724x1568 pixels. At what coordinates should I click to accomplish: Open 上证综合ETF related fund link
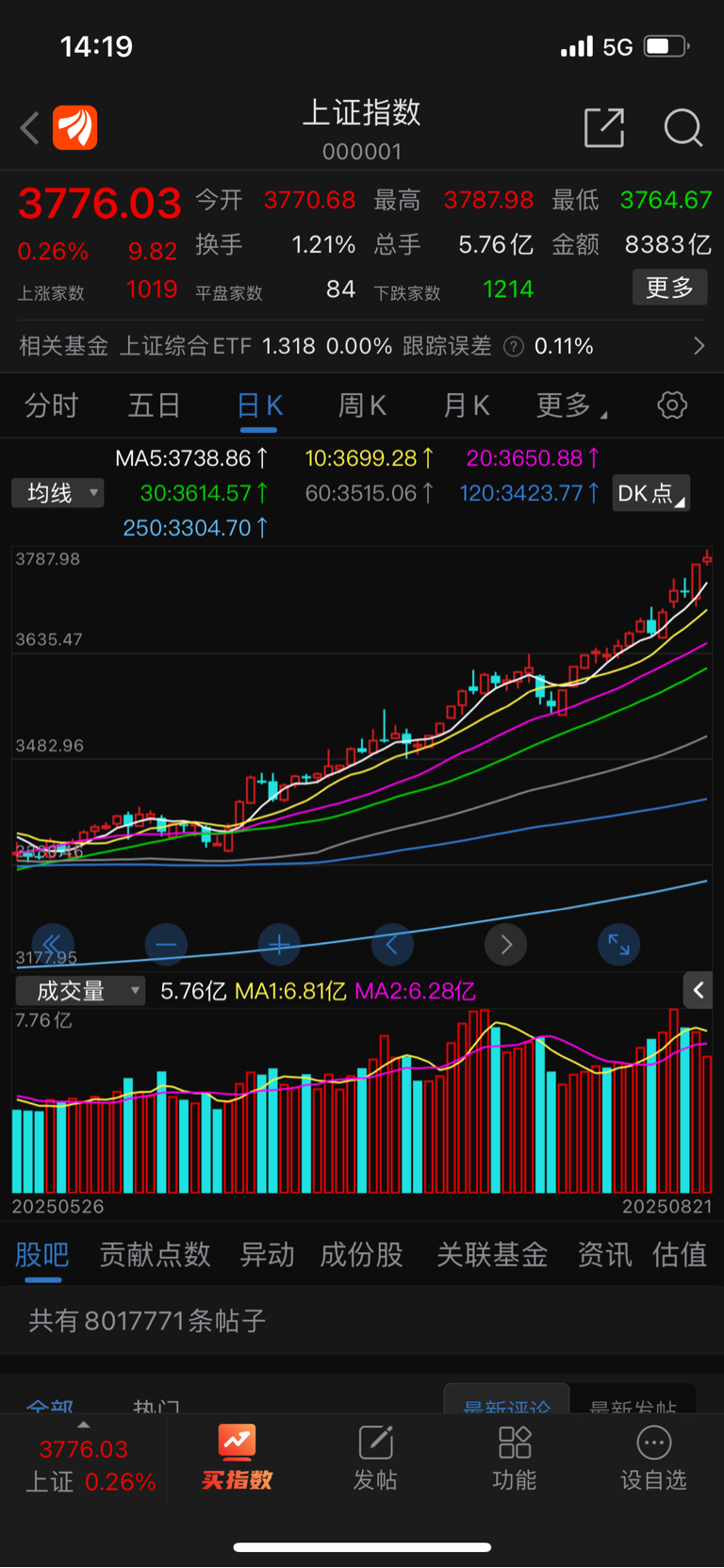pyautogui.click(x=186, y=346)
